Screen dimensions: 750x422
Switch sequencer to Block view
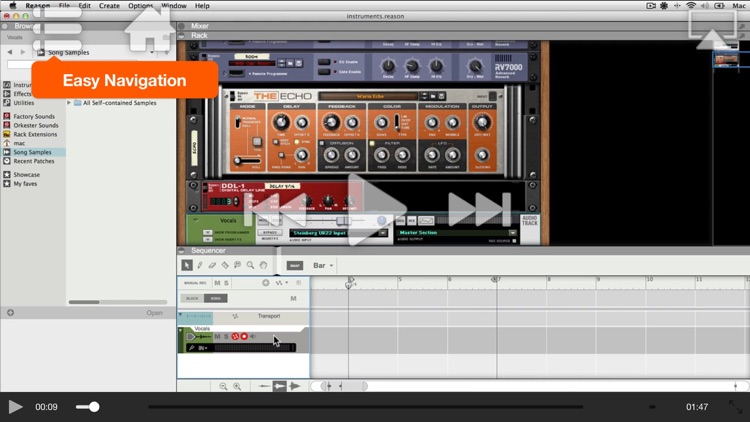(192, 298)
